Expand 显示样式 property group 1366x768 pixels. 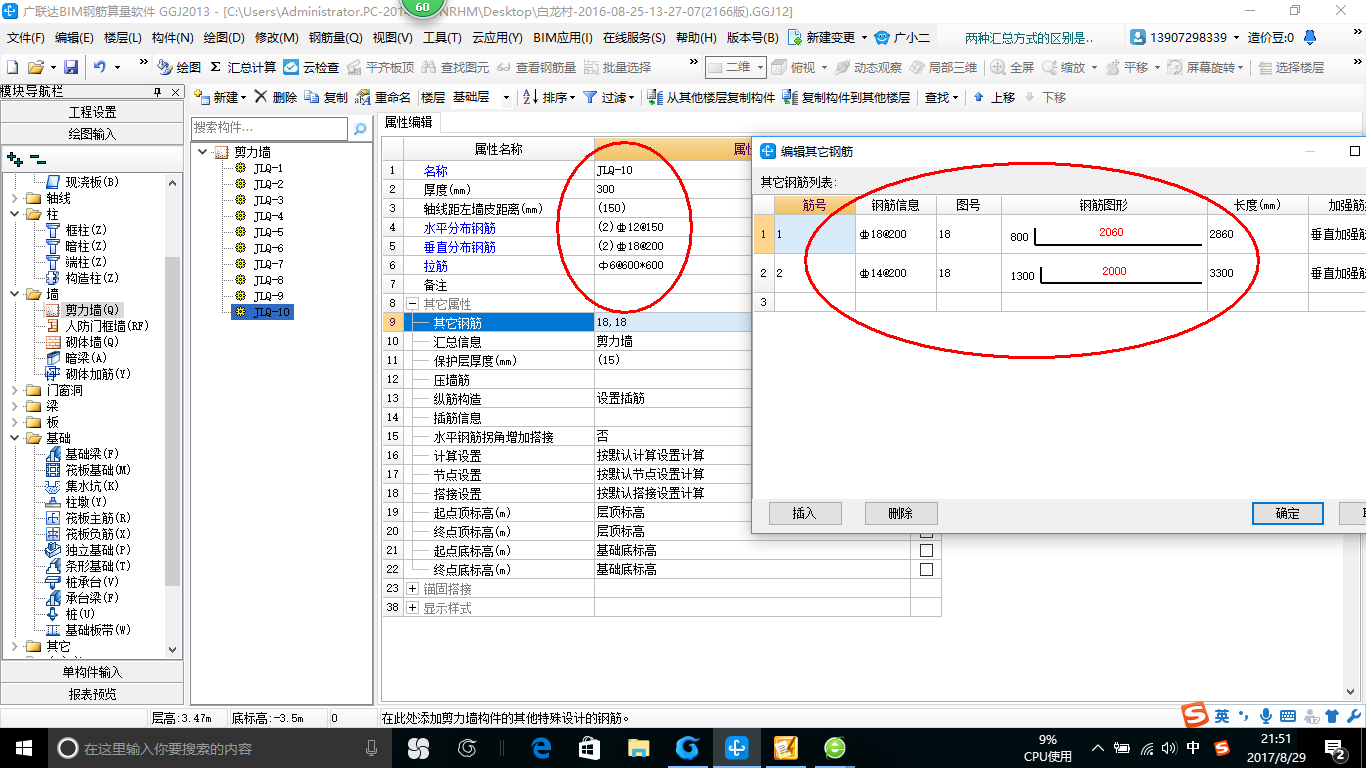pyautogui.click(x=412, y=608)
